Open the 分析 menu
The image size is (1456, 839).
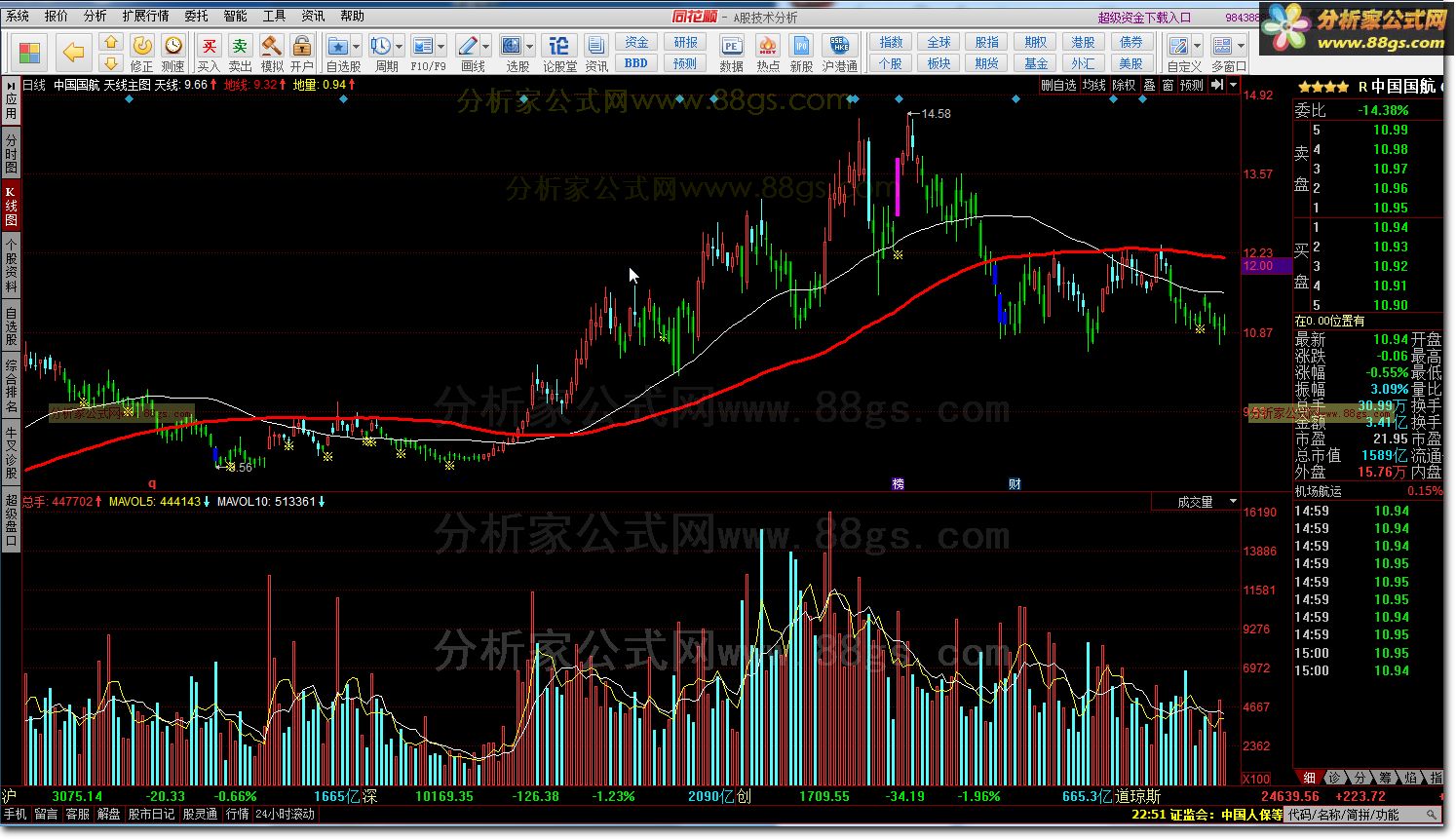pyautogui.click(x=96, y=17)
